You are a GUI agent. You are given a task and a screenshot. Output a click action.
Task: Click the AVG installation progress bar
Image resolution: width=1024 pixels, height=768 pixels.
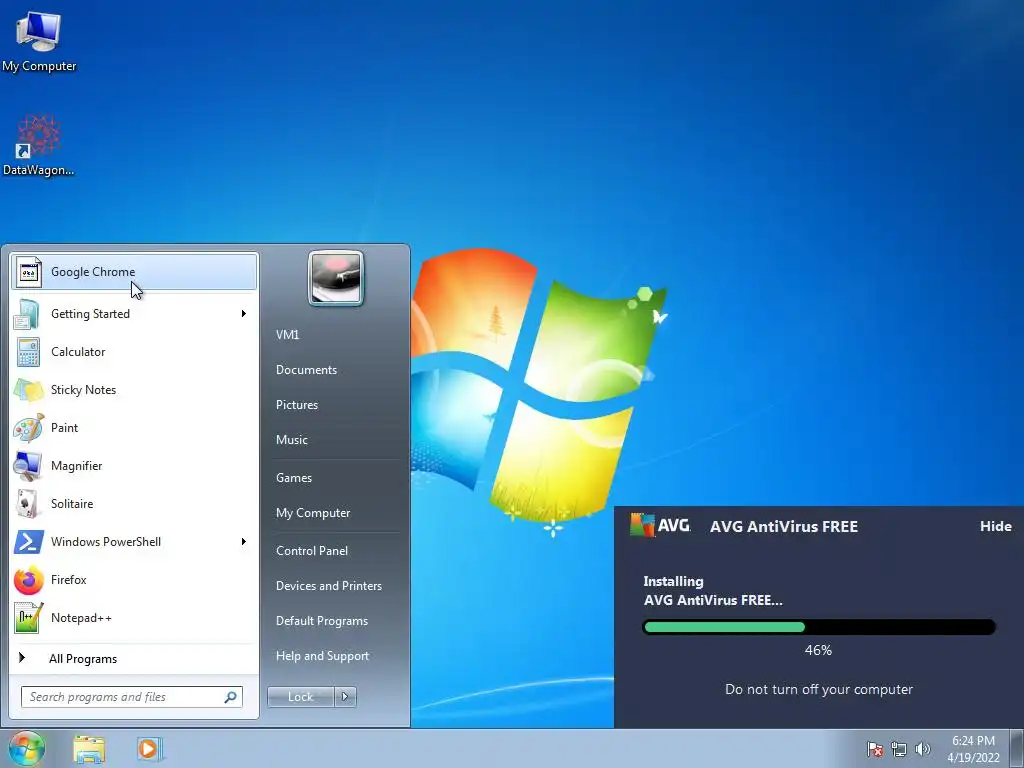coord(819,627)
